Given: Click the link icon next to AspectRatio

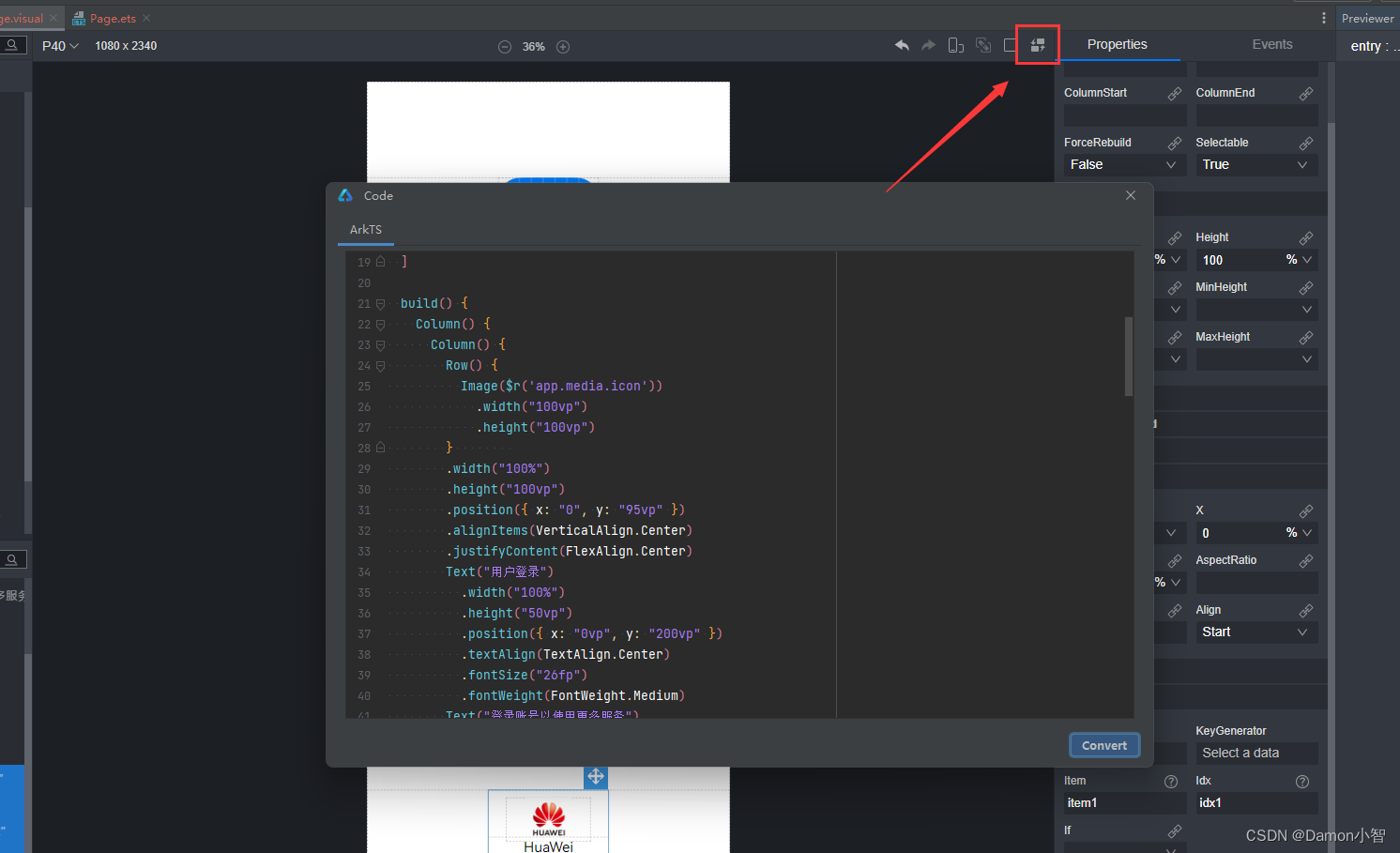Looking at the screenshot, I should click(1305, 561).
